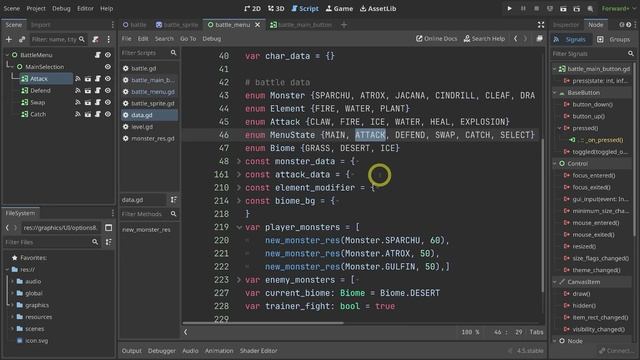Toggle visibility of Catch node
This screenshot has width=640, height=360.
pyautogui.click(x=108, y=114)
